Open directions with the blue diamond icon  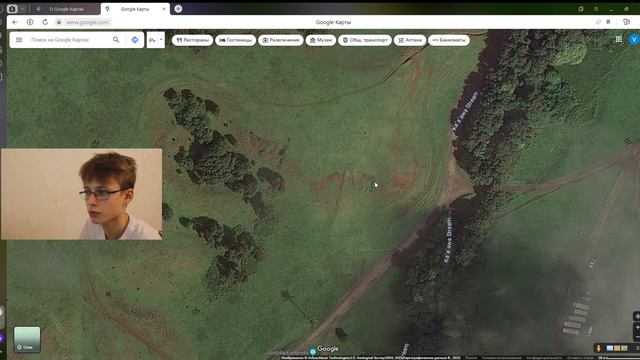pos(135,40)
